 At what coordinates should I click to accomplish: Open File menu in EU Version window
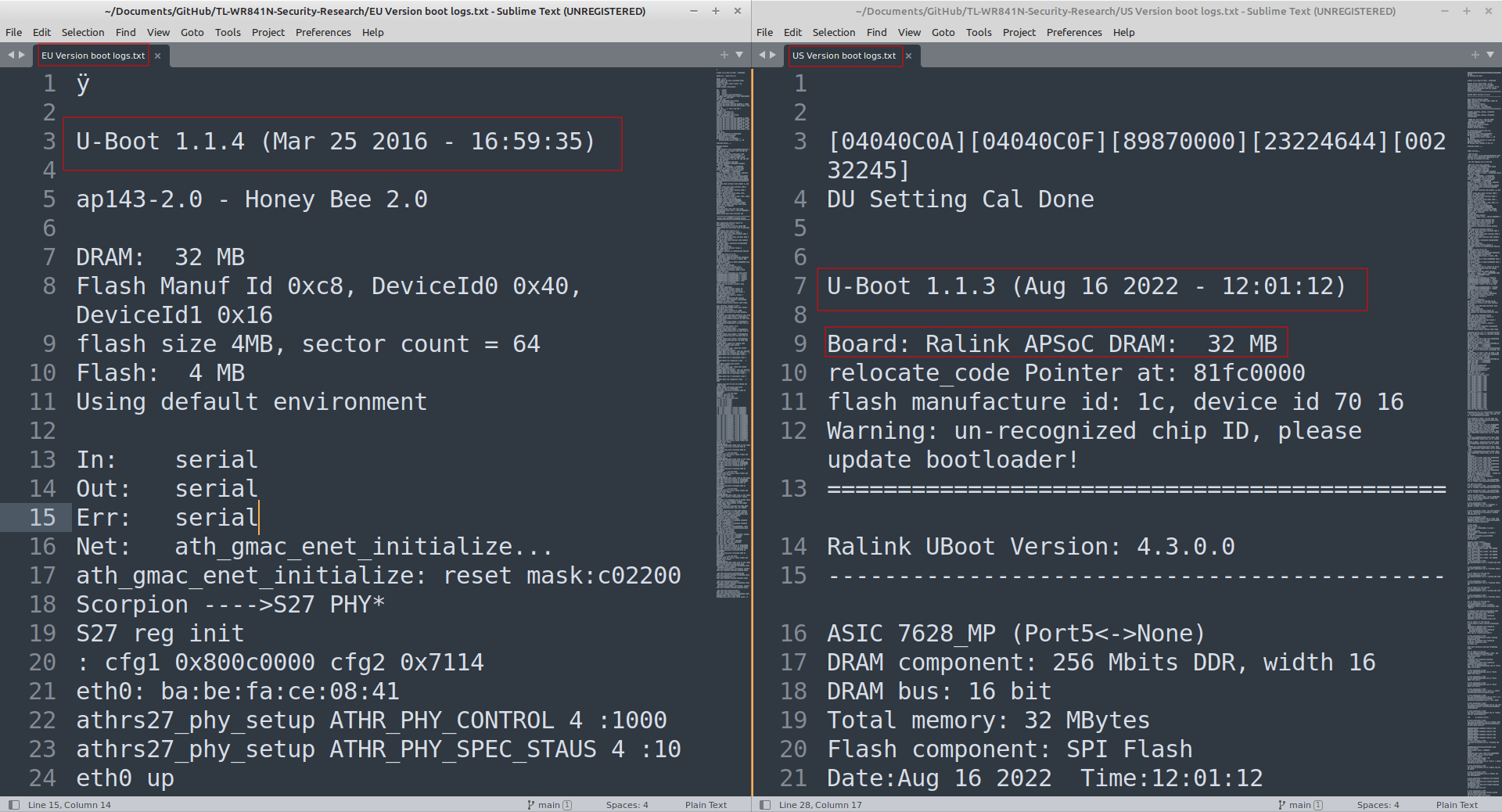point(14,32)
